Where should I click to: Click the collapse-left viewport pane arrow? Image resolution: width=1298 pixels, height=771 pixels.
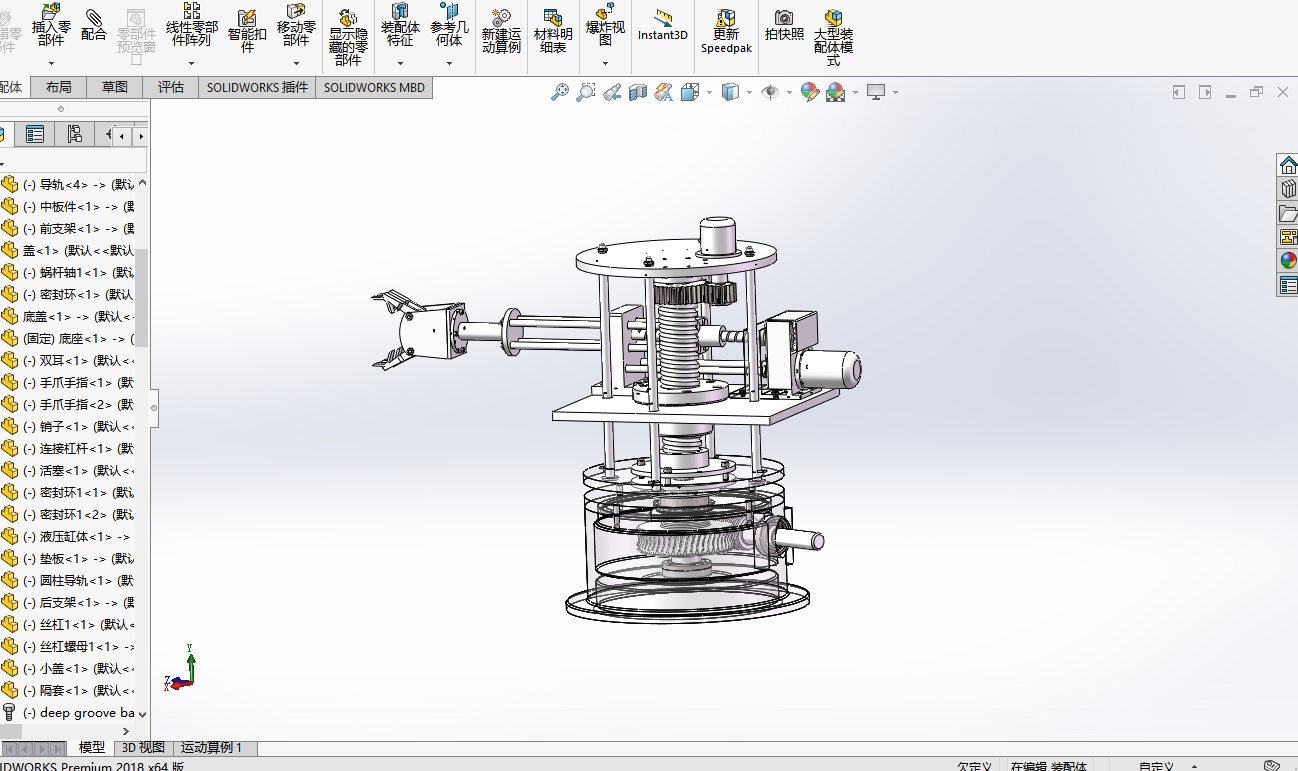(x=1179, y=92)
